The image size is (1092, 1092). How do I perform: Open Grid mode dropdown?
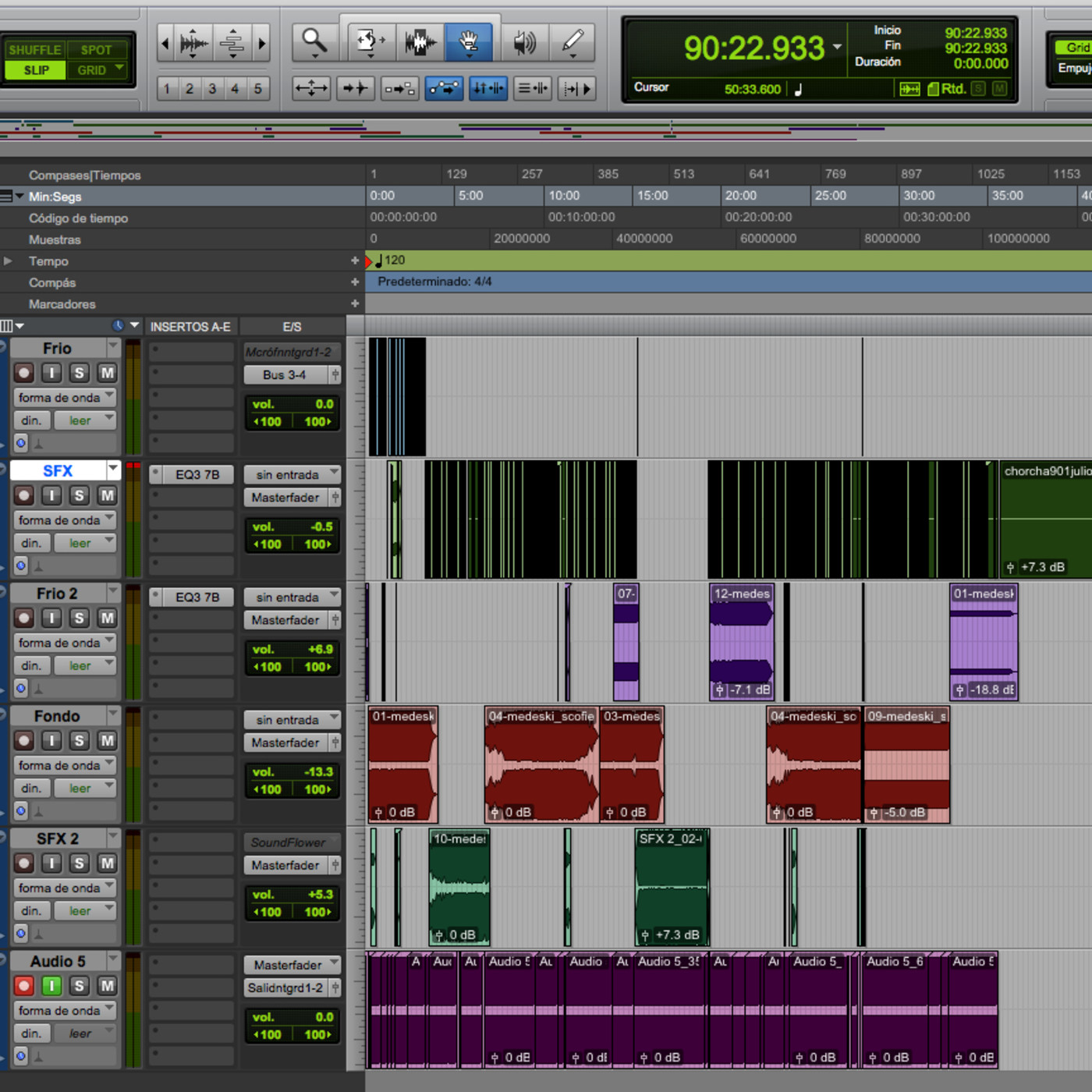click(120, 69)
